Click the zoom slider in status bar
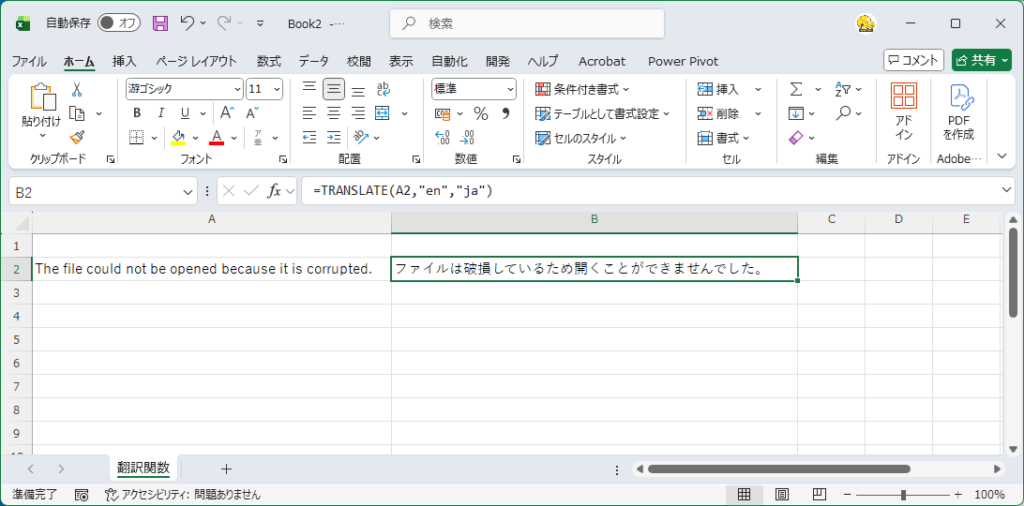The width and height of the screenshot is (1024, 506). [x=903, y=495]
